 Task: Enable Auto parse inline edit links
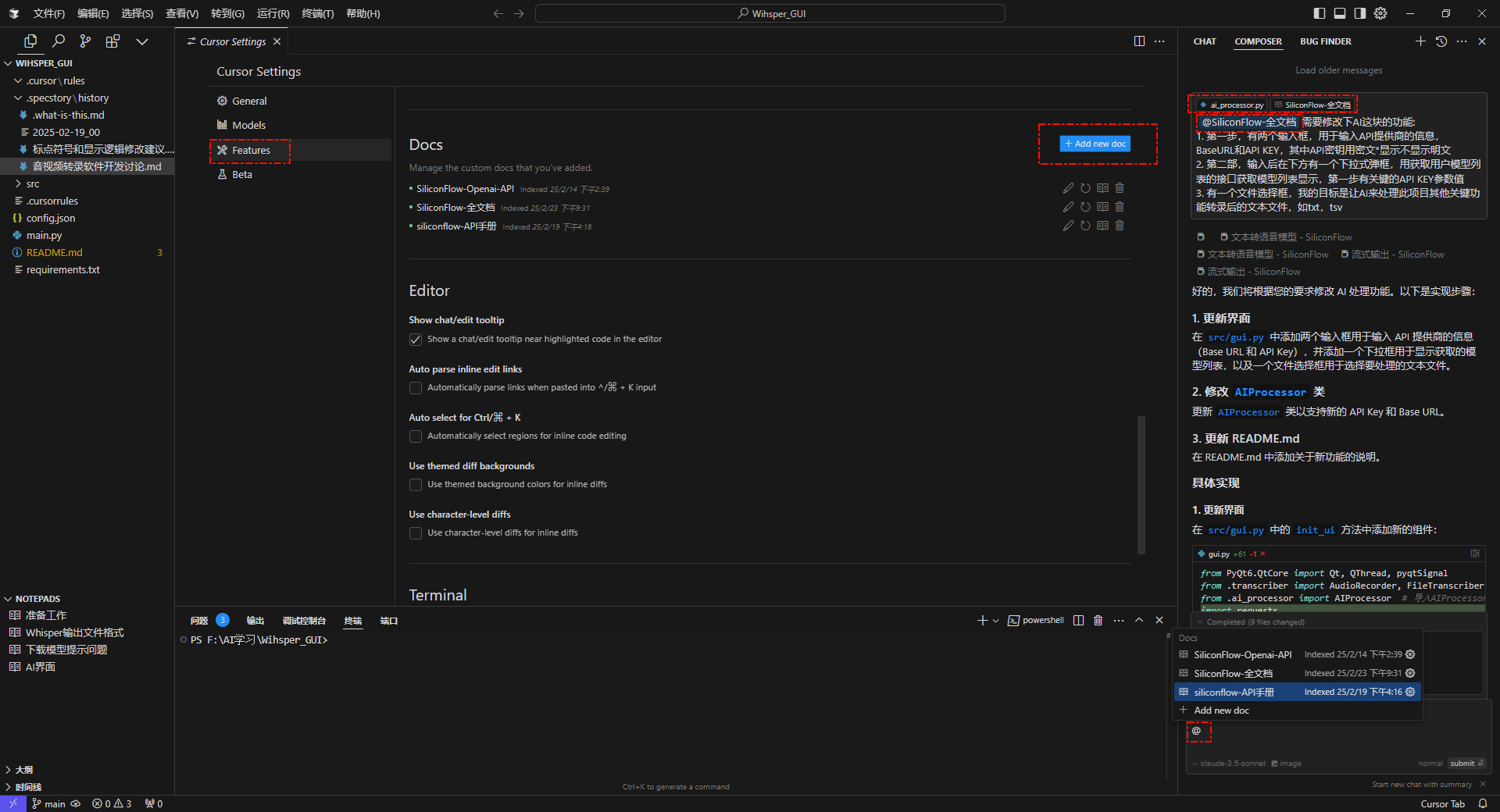coord(416,388)
